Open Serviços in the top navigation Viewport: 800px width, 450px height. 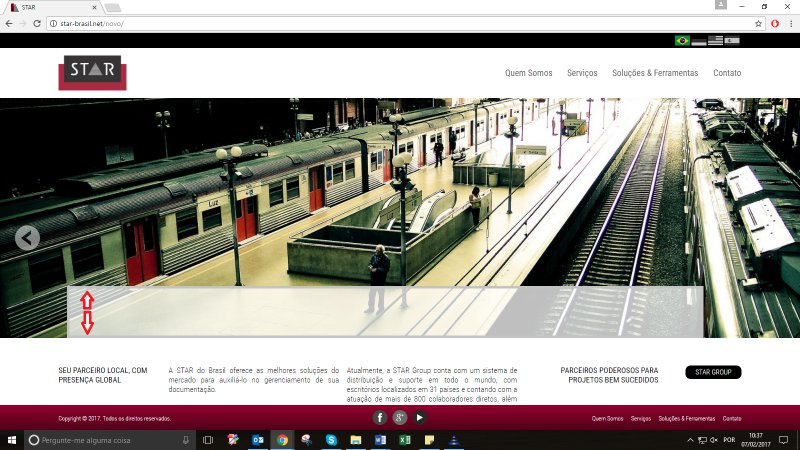click(582, 73)
